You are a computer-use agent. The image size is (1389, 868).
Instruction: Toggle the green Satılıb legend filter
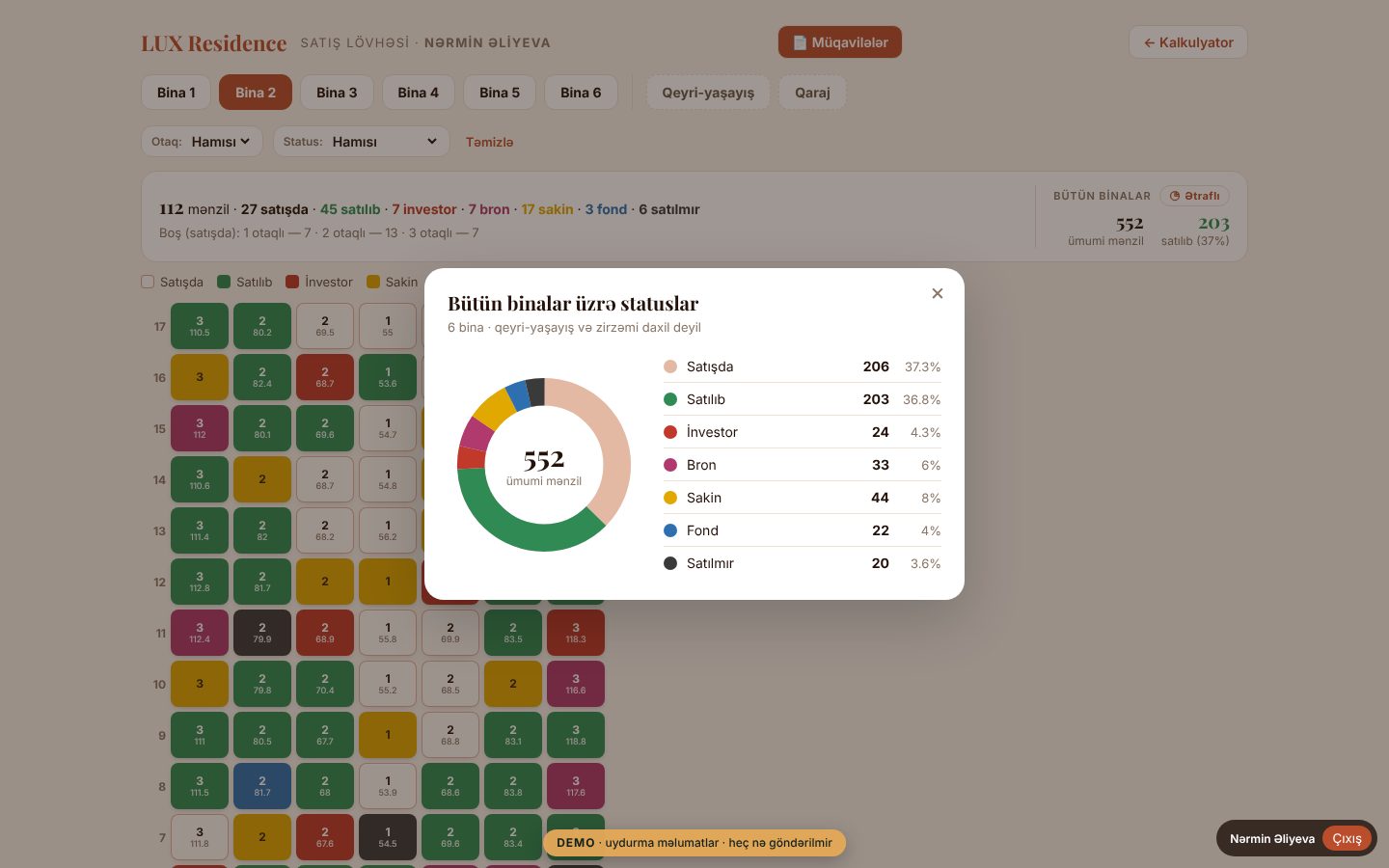point(245,282)
